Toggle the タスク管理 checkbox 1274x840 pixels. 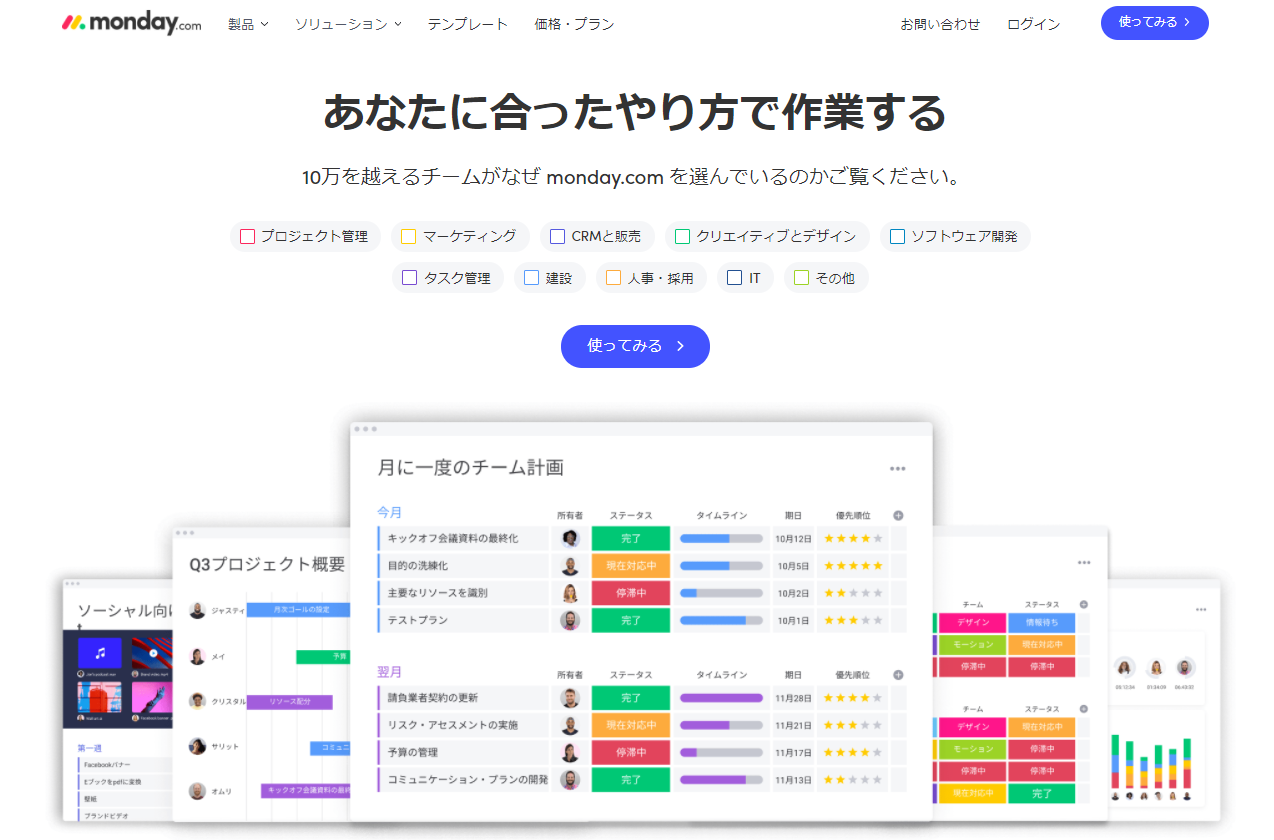click(x=409, y=278)
